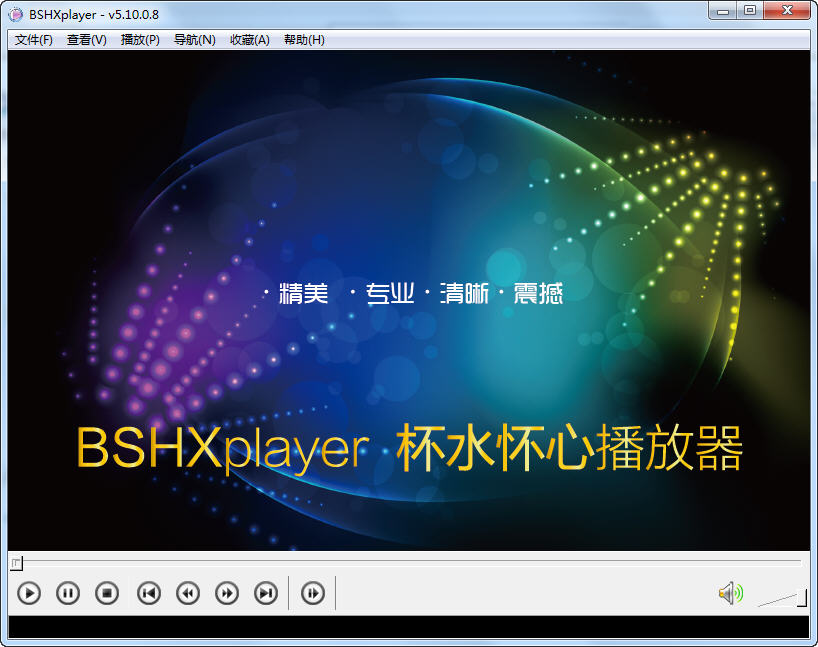Open the 导航(N) menu

(195, 40)
